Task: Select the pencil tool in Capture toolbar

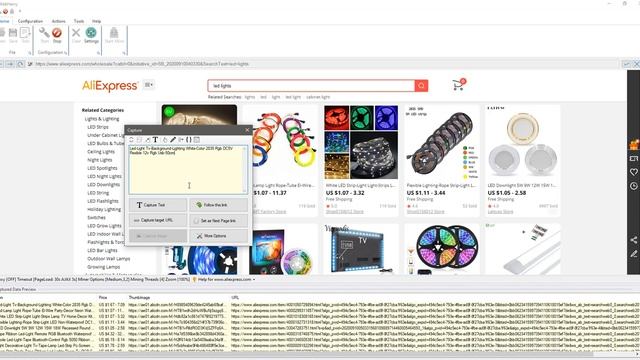Action: pyautogui.click(x=173, y=140)
